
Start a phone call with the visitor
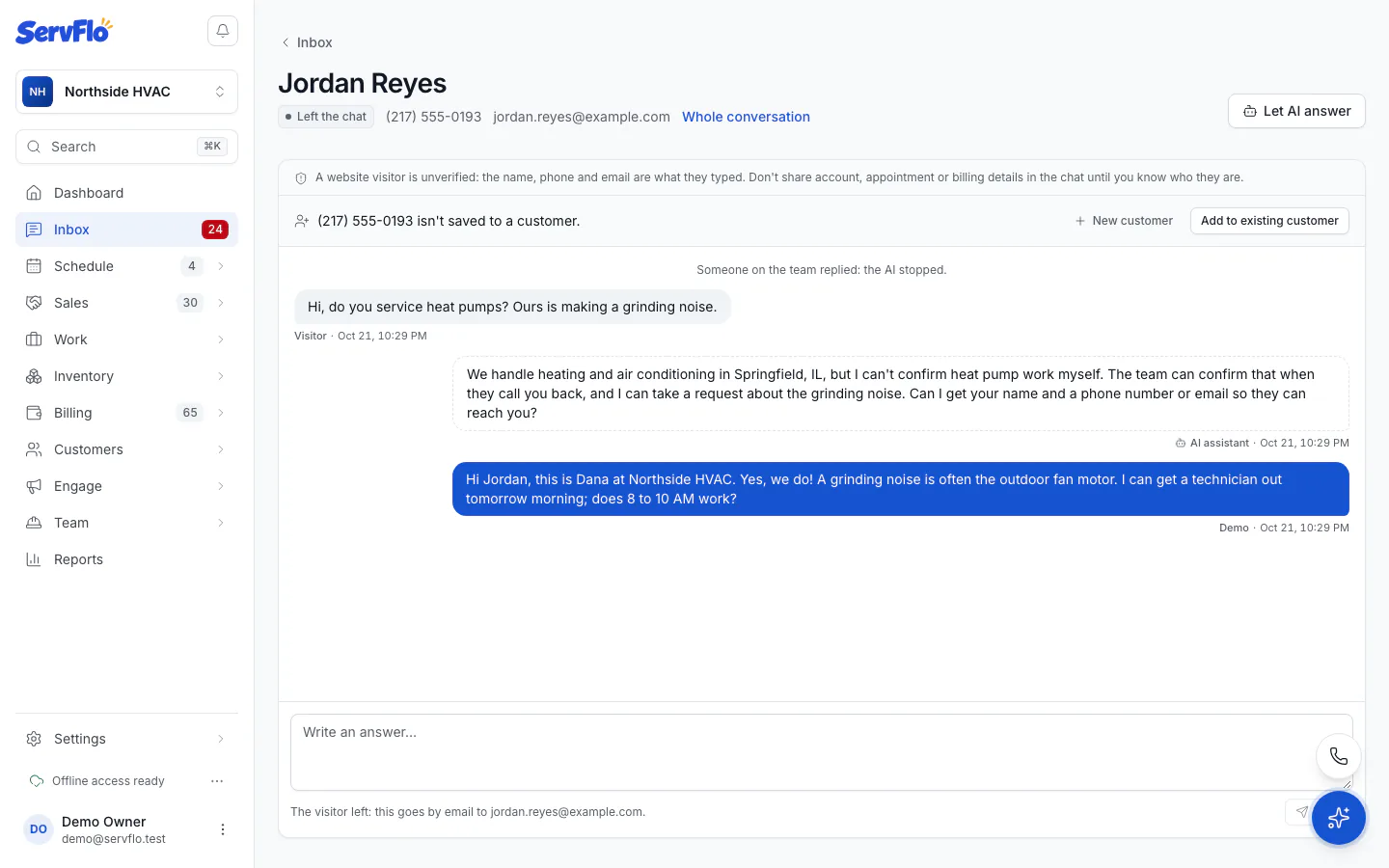1339,756
